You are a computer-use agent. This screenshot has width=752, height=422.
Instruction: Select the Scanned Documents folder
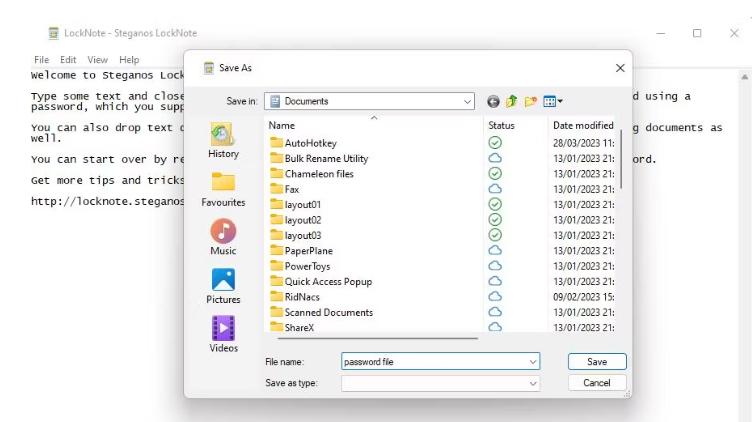(x=321, y=312)
